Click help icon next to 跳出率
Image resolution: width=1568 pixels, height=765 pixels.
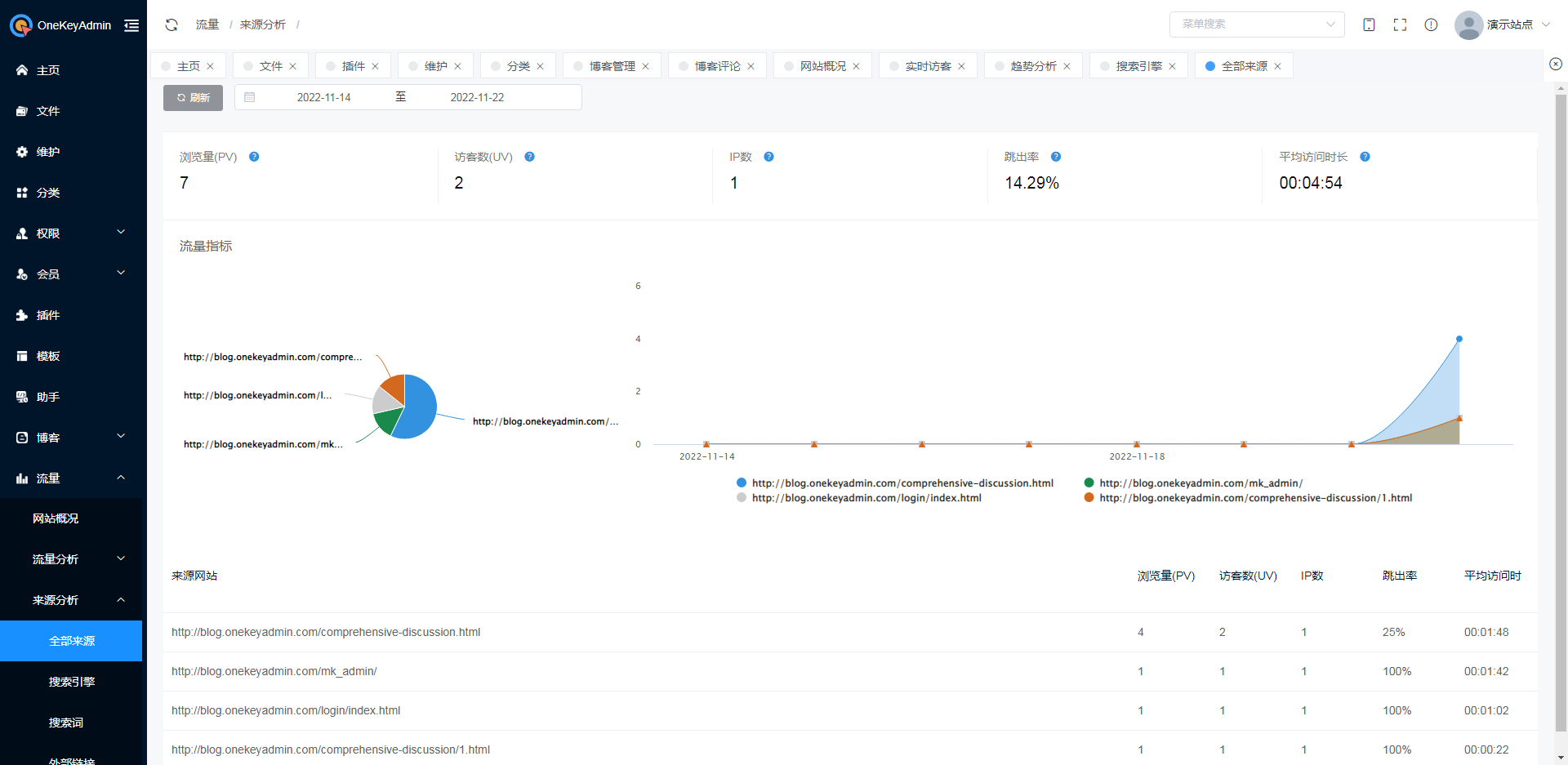click(1055, 157)
